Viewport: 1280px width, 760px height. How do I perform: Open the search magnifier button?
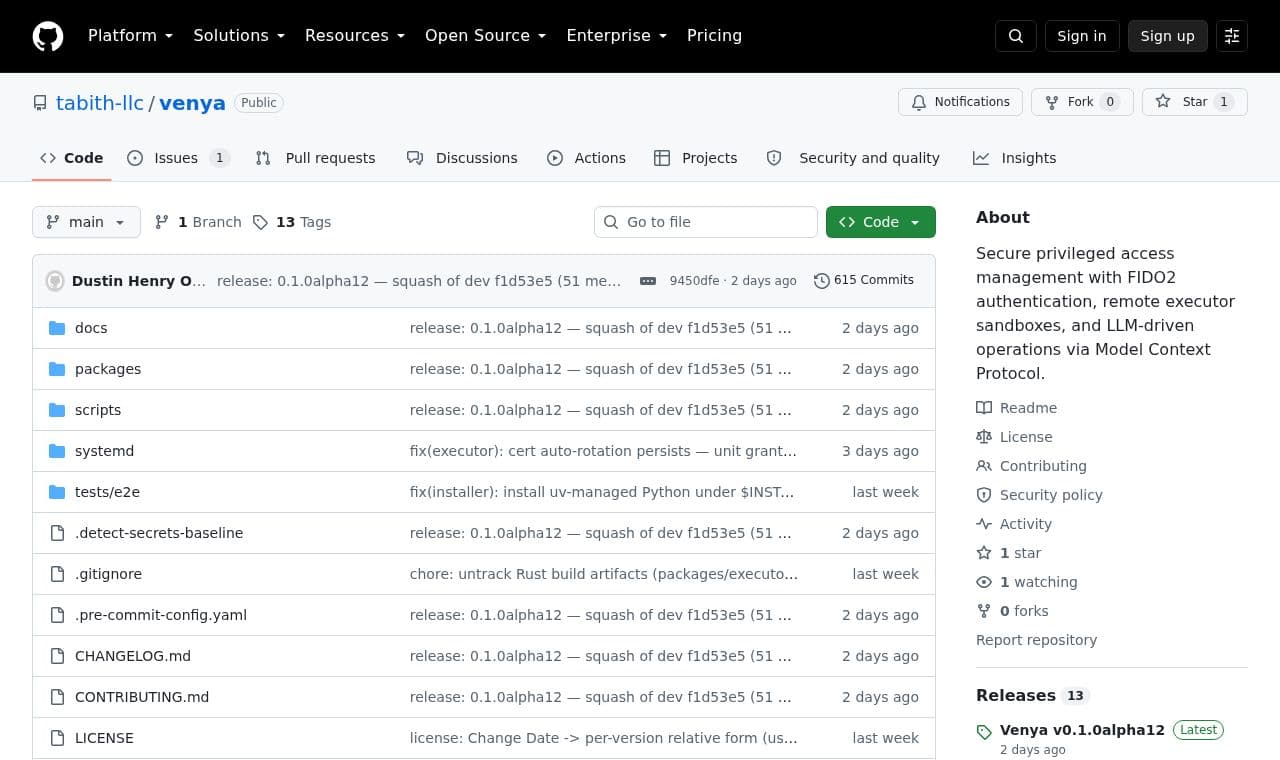tap(1016, 36)
